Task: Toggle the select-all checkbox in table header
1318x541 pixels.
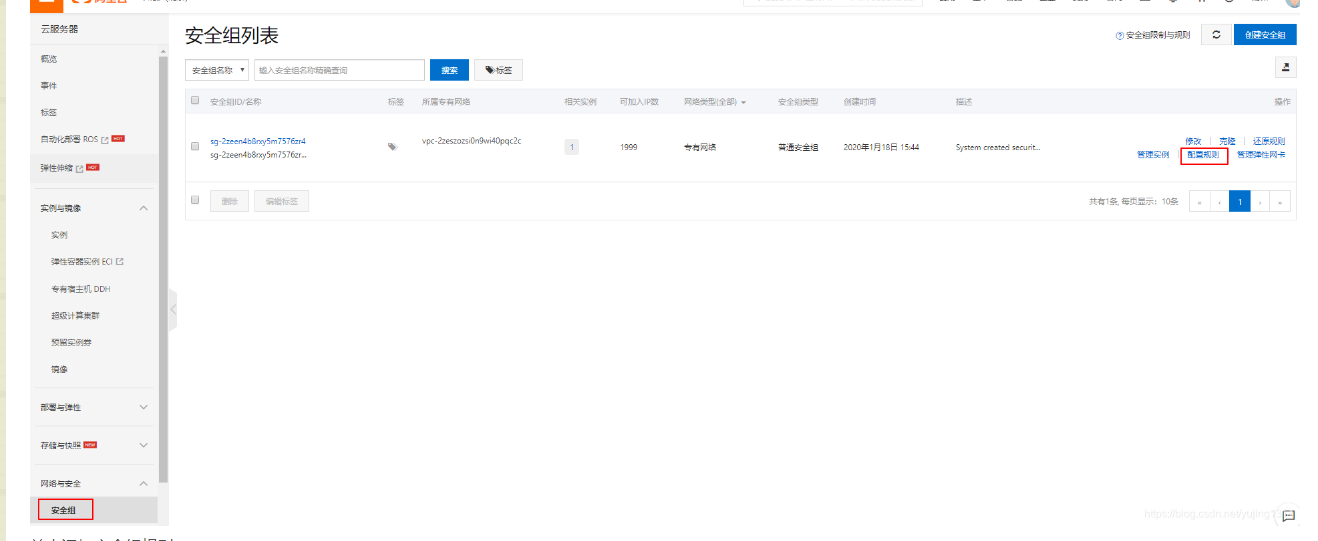Action: click(195, 101)
